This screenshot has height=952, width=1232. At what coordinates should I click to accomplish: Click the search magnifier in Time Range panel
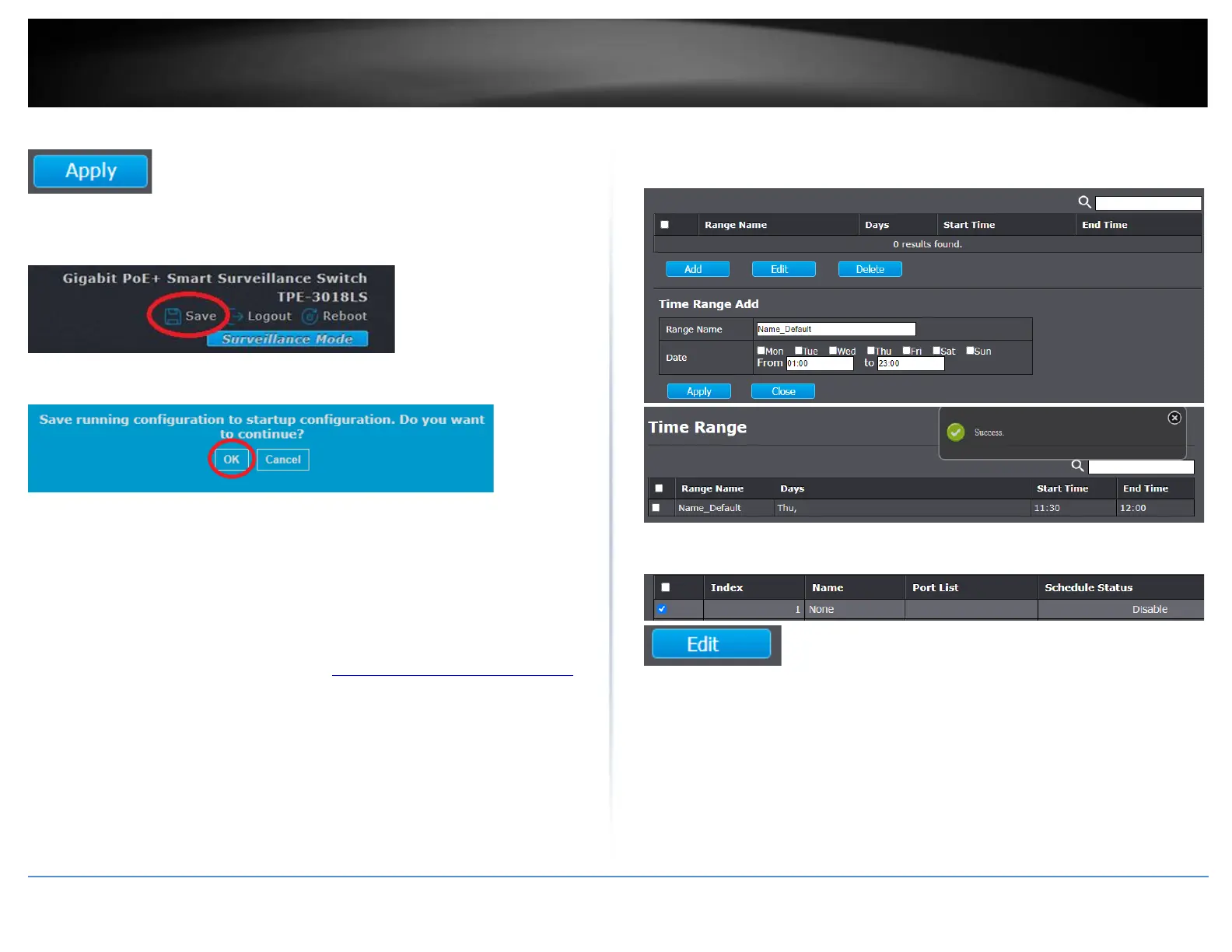pyautogui.click(x=1077, y=466)
